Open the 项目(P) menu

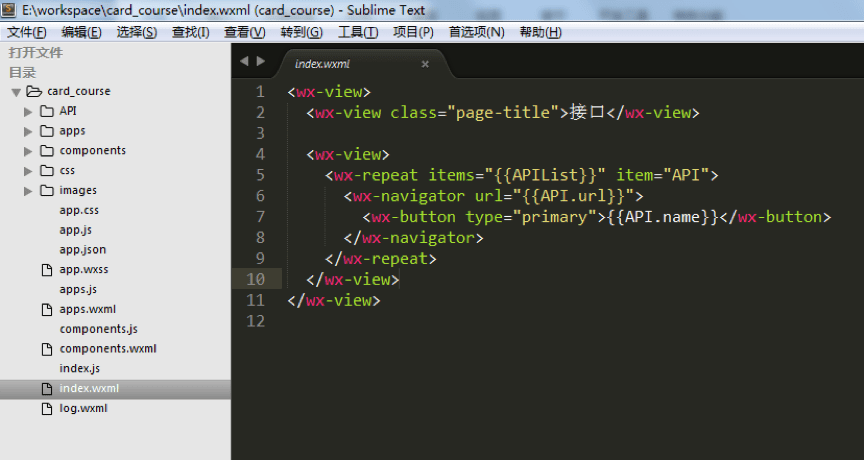coord(413,33)
